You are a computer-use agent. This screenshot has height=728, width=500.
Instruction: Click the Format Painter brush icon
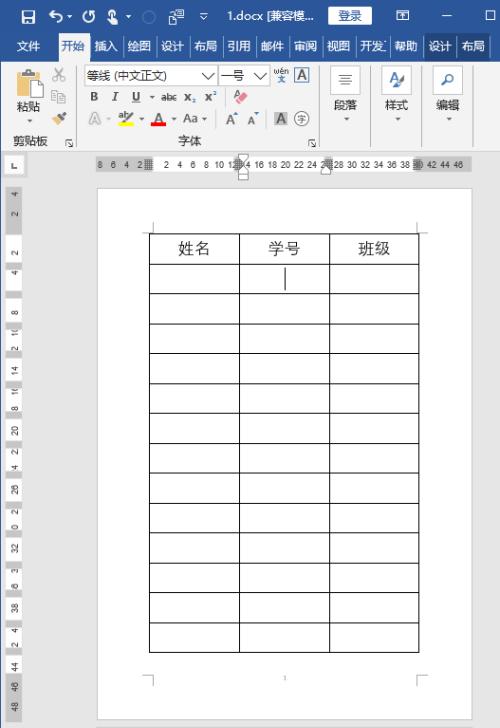pyautogui.click(x=59, y=118)
